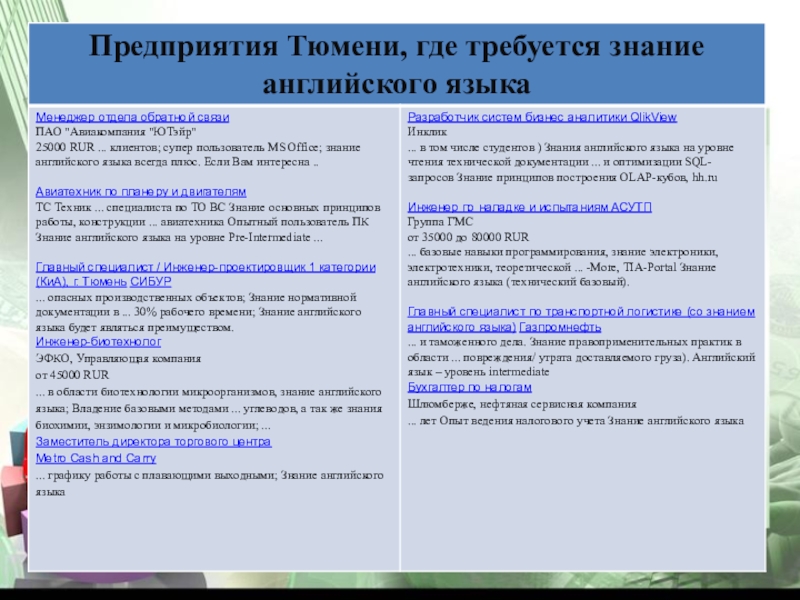Open the link "Заместитель директора торгового центра"
Screen dimensions: 800x600
coord(154,442)
